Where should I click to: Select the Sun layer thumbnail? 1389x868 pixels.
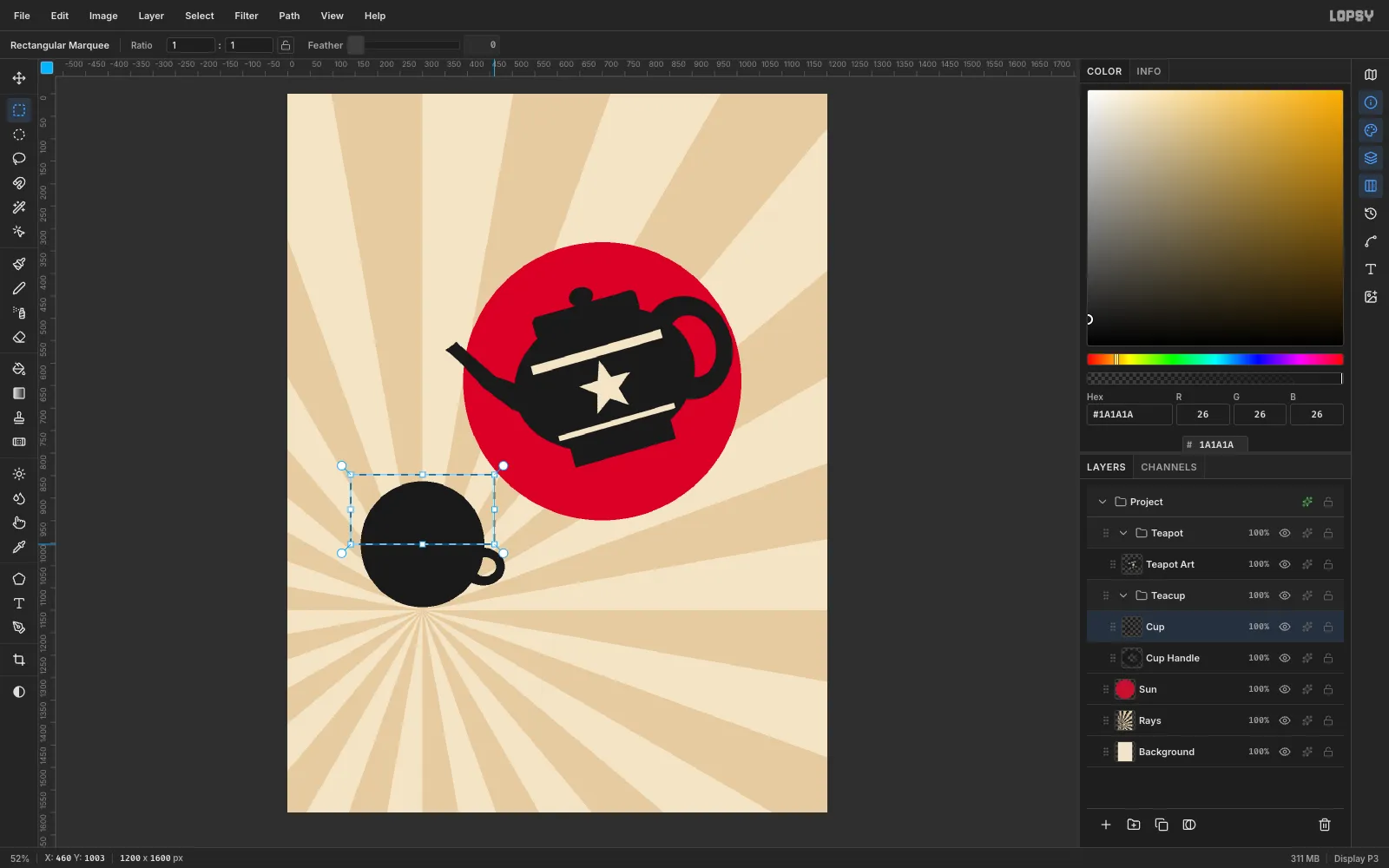pyautogui.click(x=1125, y=689)
